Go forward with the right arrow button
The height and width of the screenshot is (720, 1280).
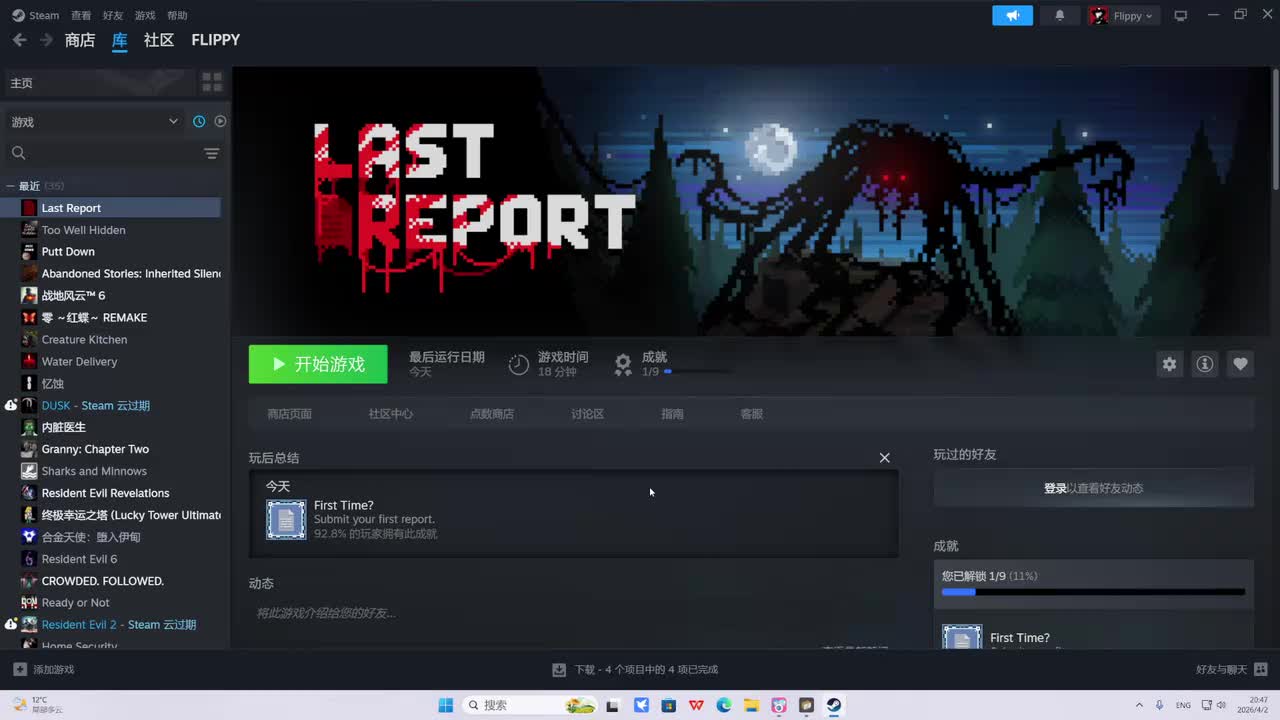point(46,40)
